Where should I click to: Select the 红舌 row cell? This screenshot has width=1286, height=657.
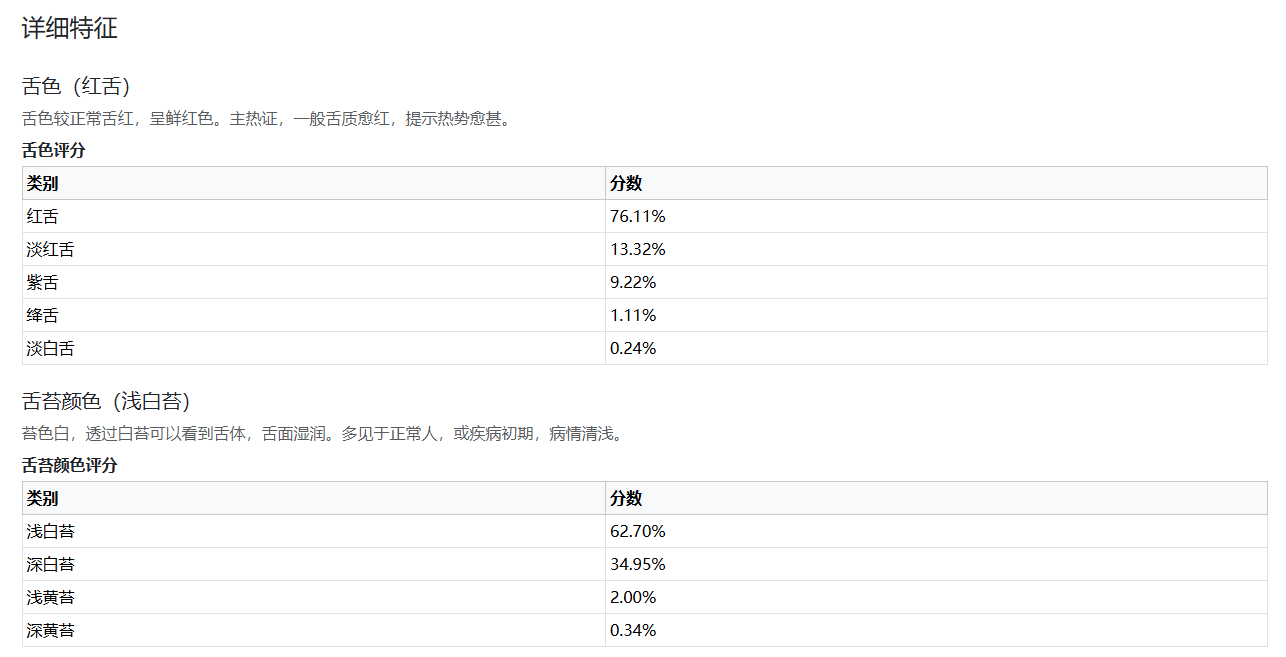[314, 216]
